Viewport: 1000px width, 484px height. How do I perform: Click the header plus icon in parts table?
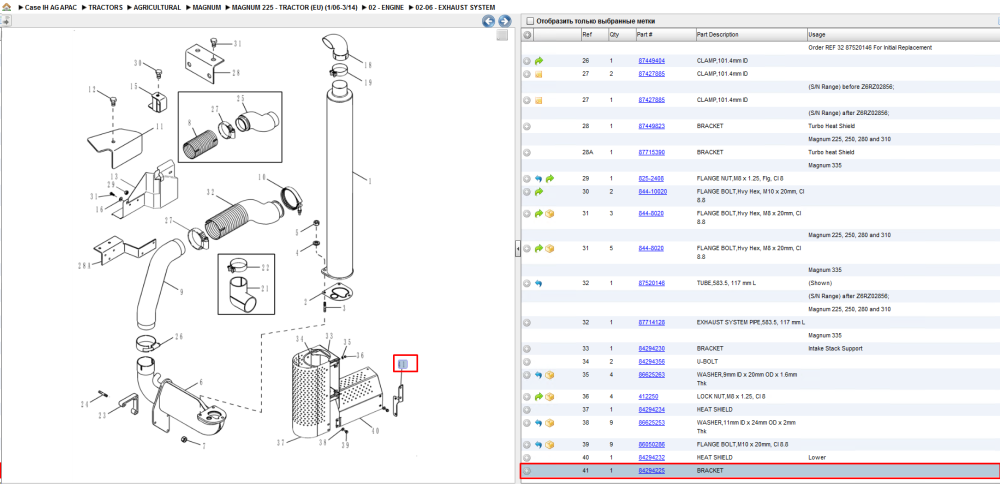coord(527,34)
